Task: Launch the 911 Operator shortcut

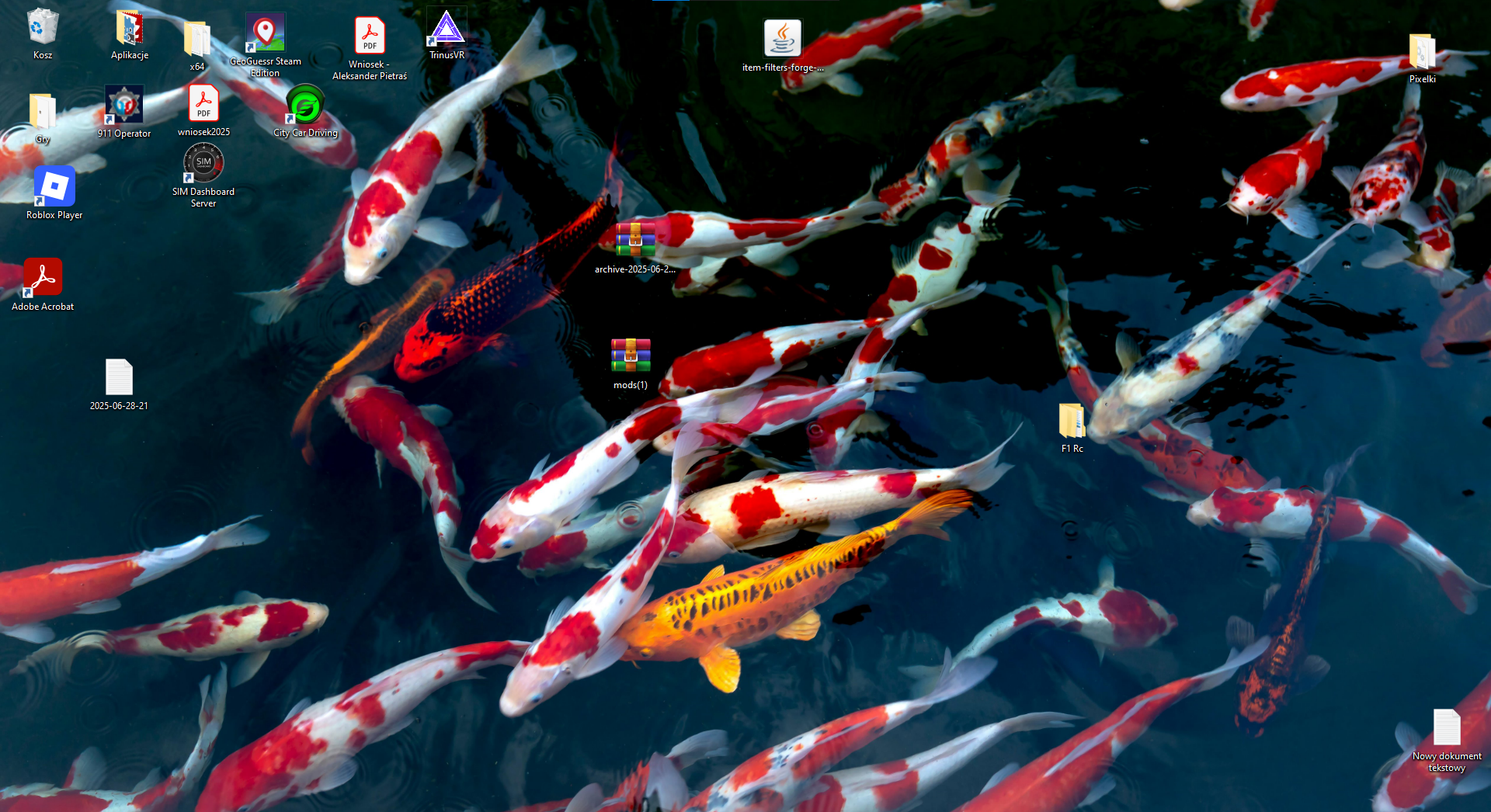Action: 124,105
